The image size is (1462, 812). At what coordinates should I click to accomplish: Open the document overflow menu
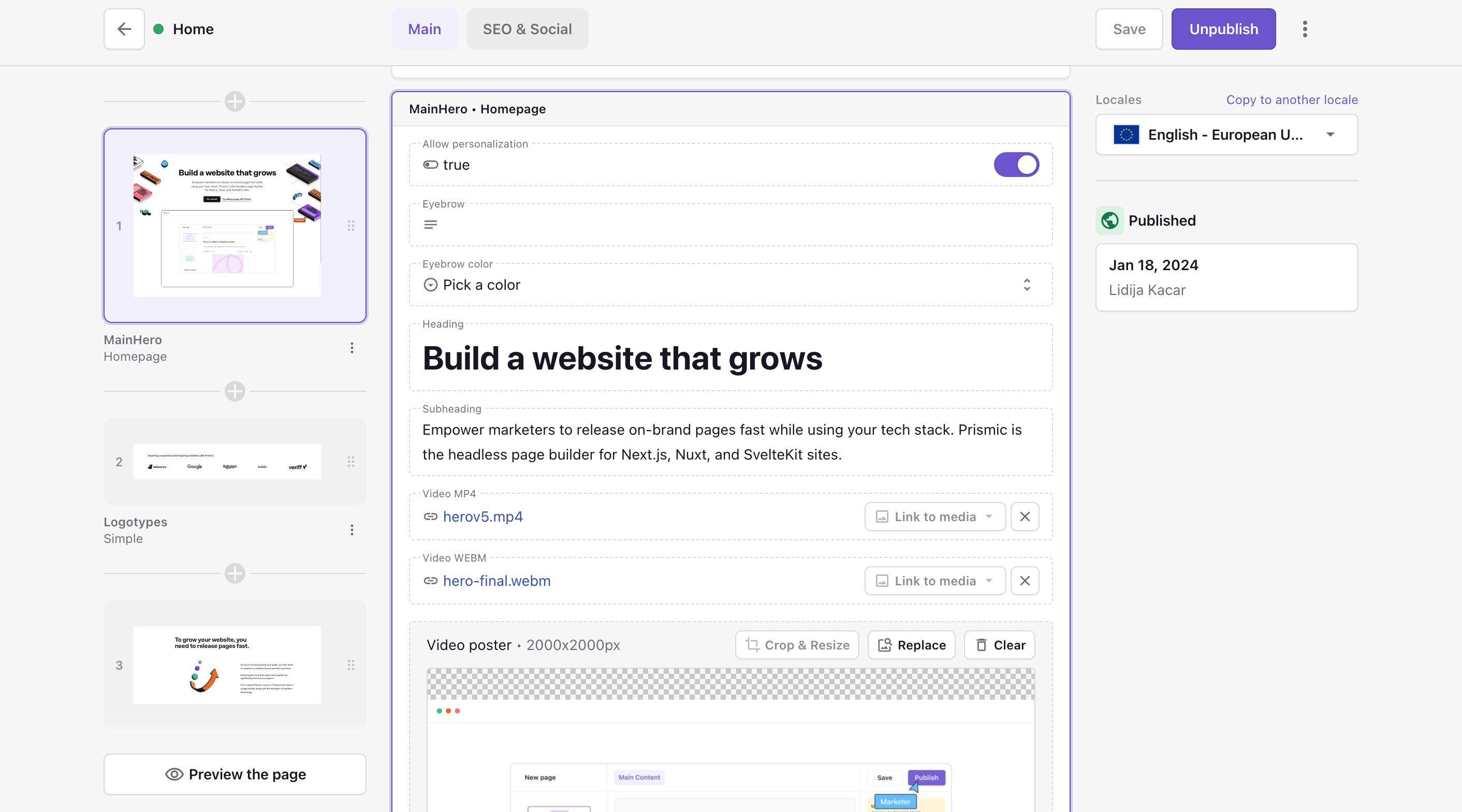coord(1305,28)
